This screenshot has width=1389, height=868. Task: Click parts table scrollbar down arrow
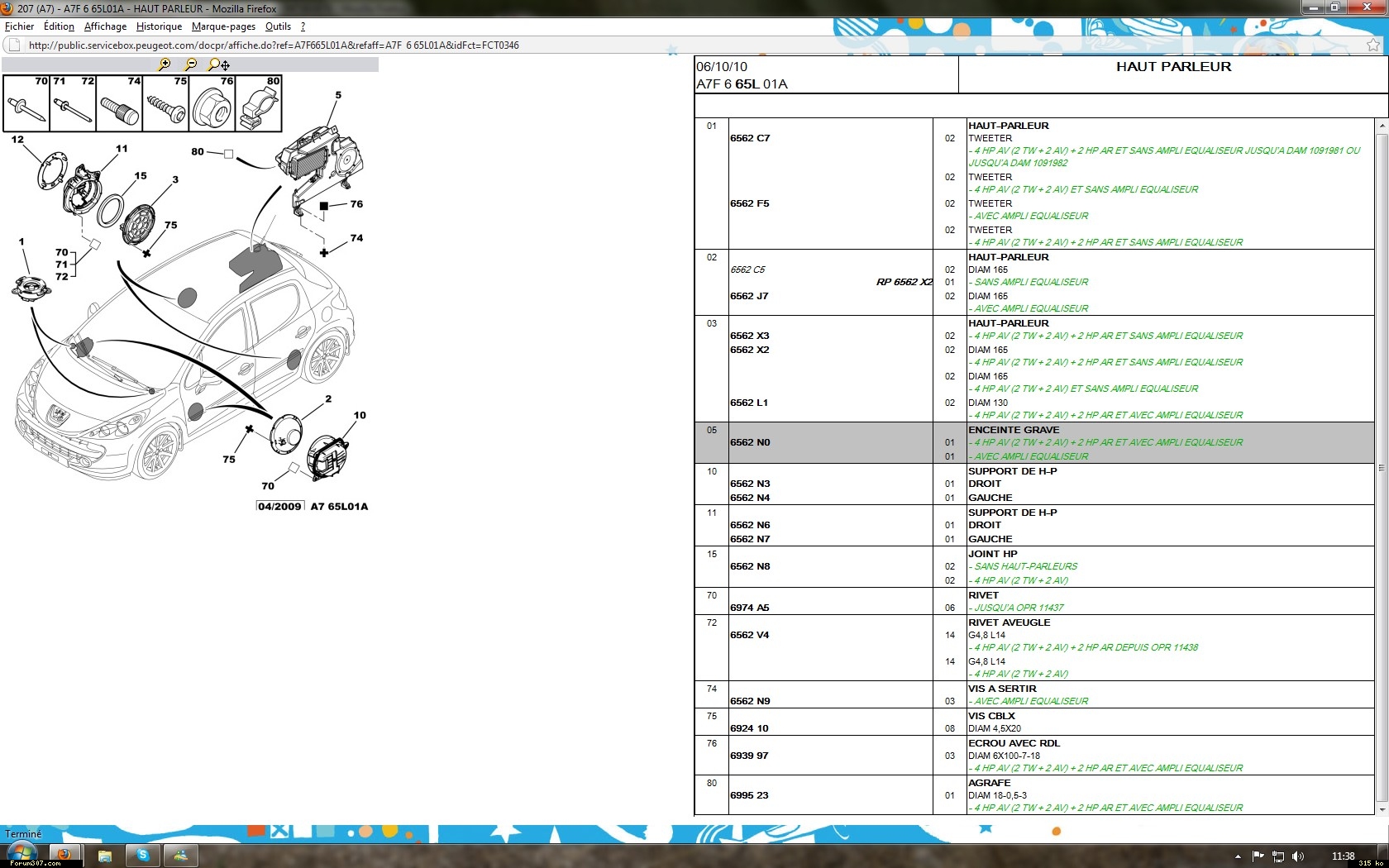(1382, 809)
